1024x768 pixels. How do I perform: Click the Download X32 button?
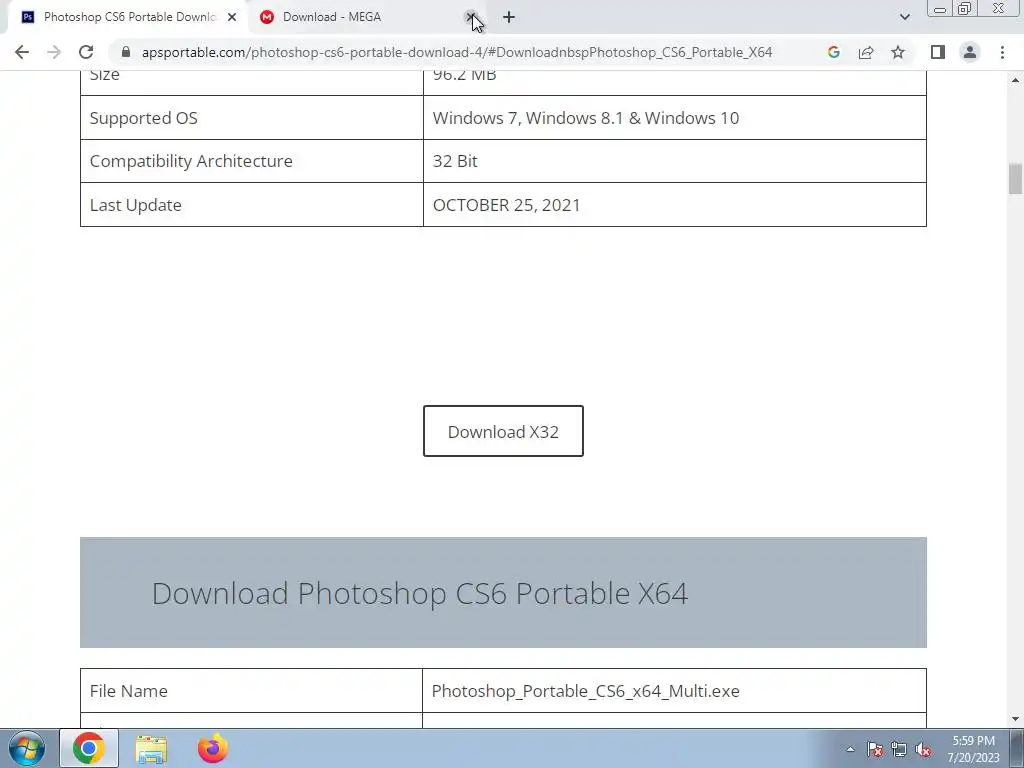tap(504, 431)
